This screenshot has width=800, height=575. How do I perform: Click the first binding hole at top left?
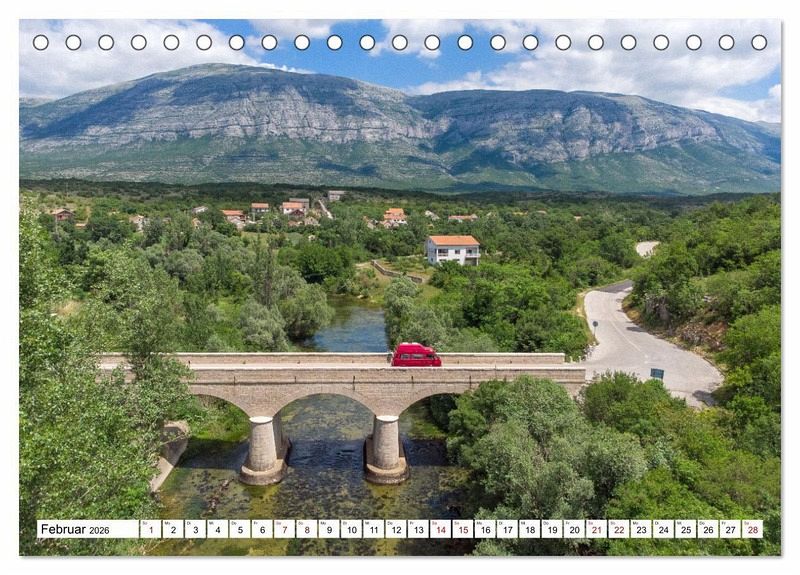point(40,42)
